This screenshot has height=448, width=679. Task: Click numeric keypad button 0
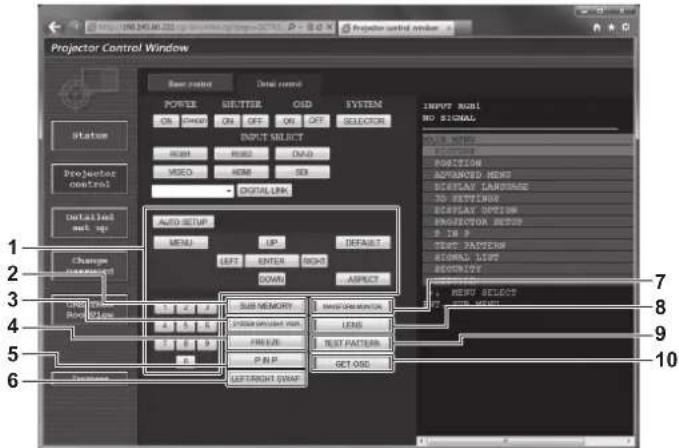point(185,361)
